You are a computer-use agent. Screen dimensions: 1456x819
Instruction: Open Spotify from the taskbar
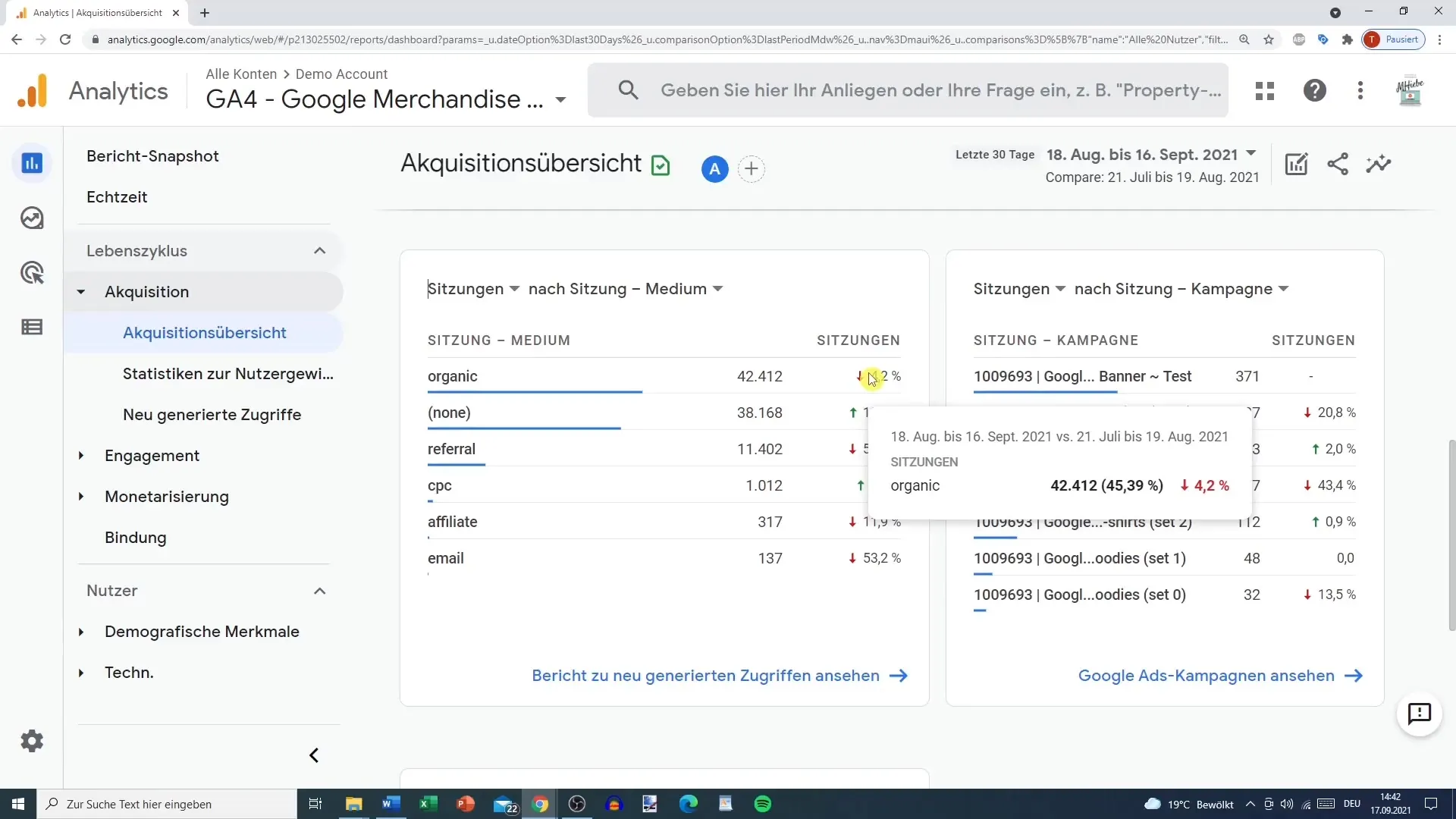(763, 804)
